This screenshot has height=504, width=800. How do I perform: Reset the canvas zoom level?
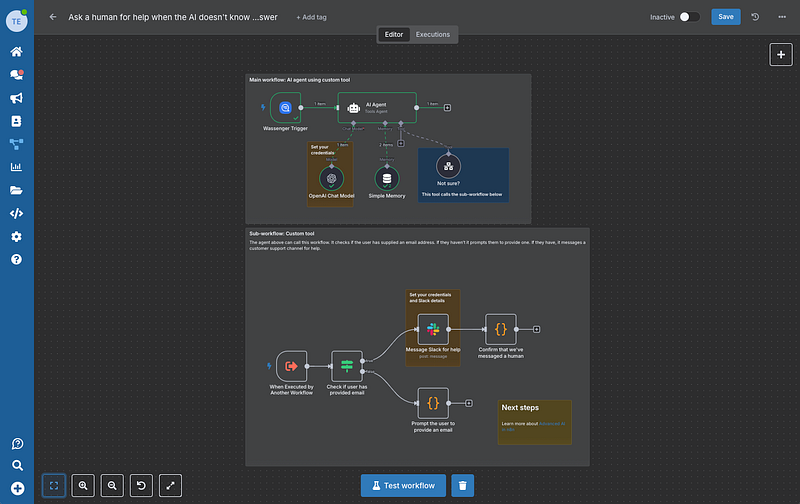[x=140, y=485]
